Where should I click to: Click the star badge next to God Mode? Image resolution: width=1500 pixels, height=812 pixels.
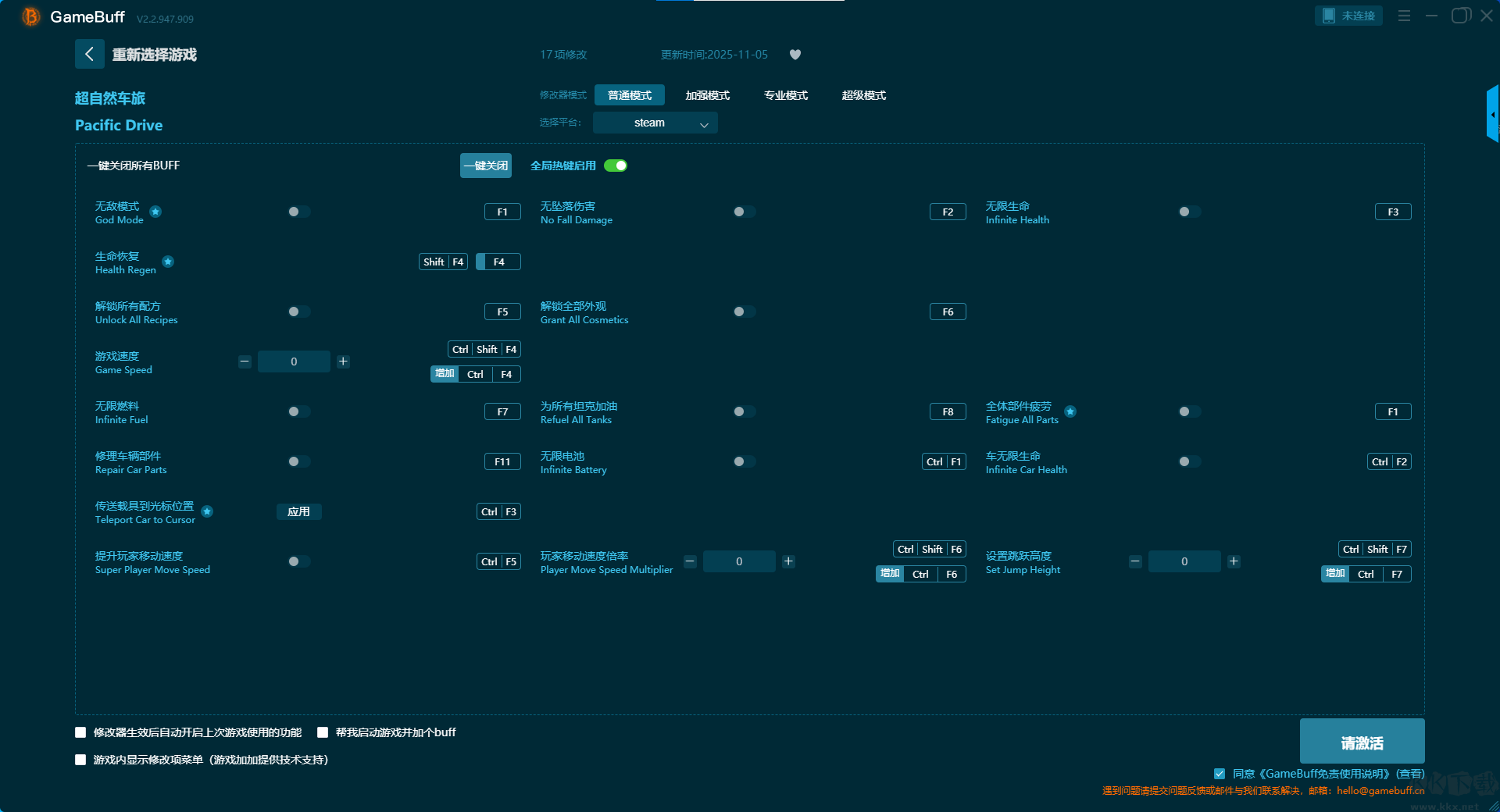click(x=155, y=212)
